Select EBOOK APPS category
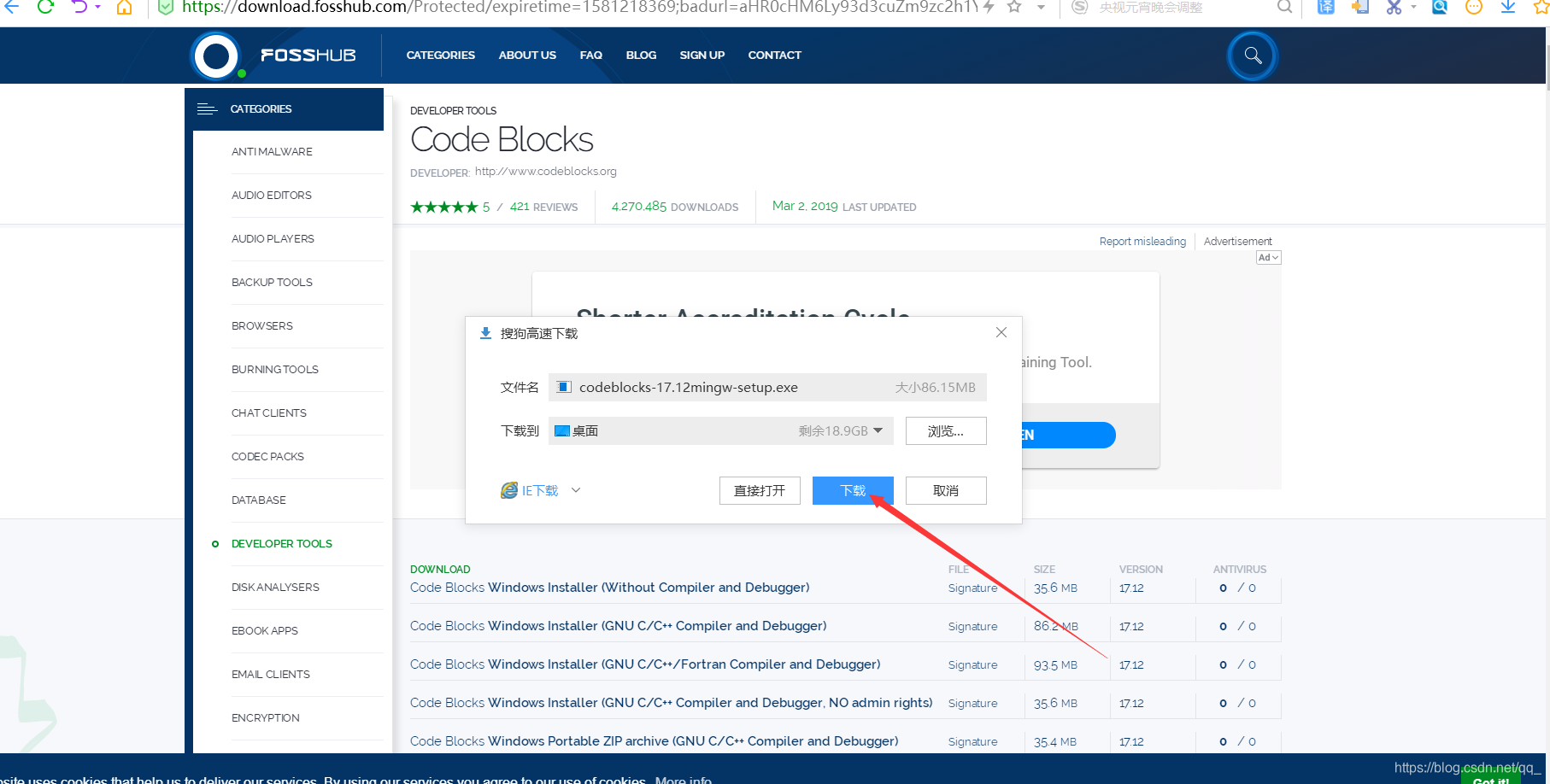This screenshot has width=1550, height=784. (x=265, y=630)
